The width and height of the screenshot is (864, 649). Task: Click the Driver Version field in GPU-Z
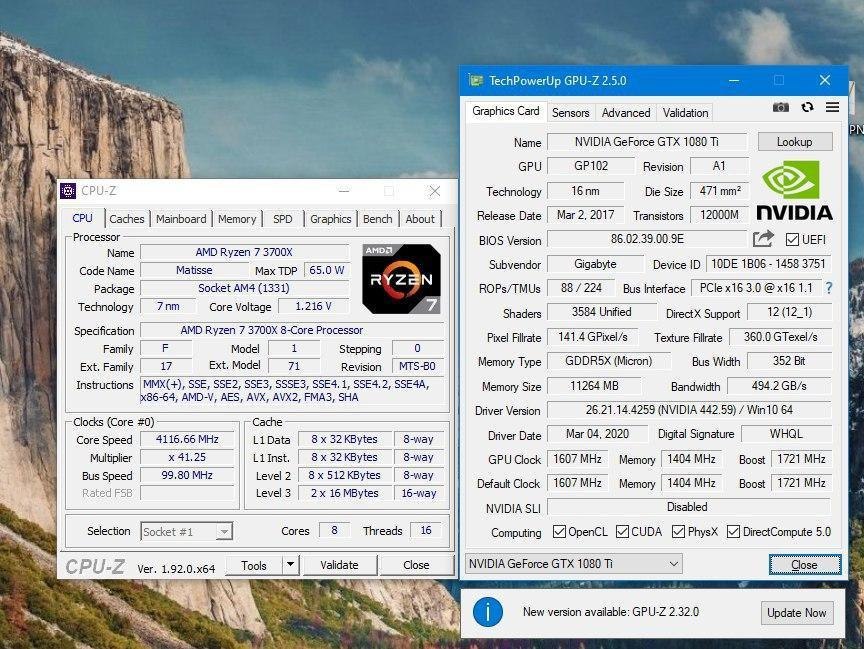(689, 409)
